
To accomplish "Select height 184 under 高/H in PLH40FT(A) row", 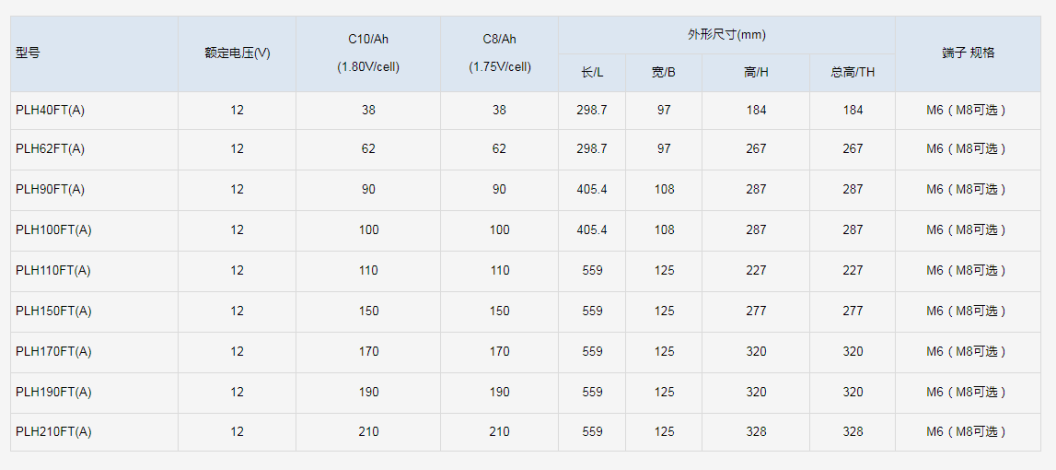I will tap(756, 110).
